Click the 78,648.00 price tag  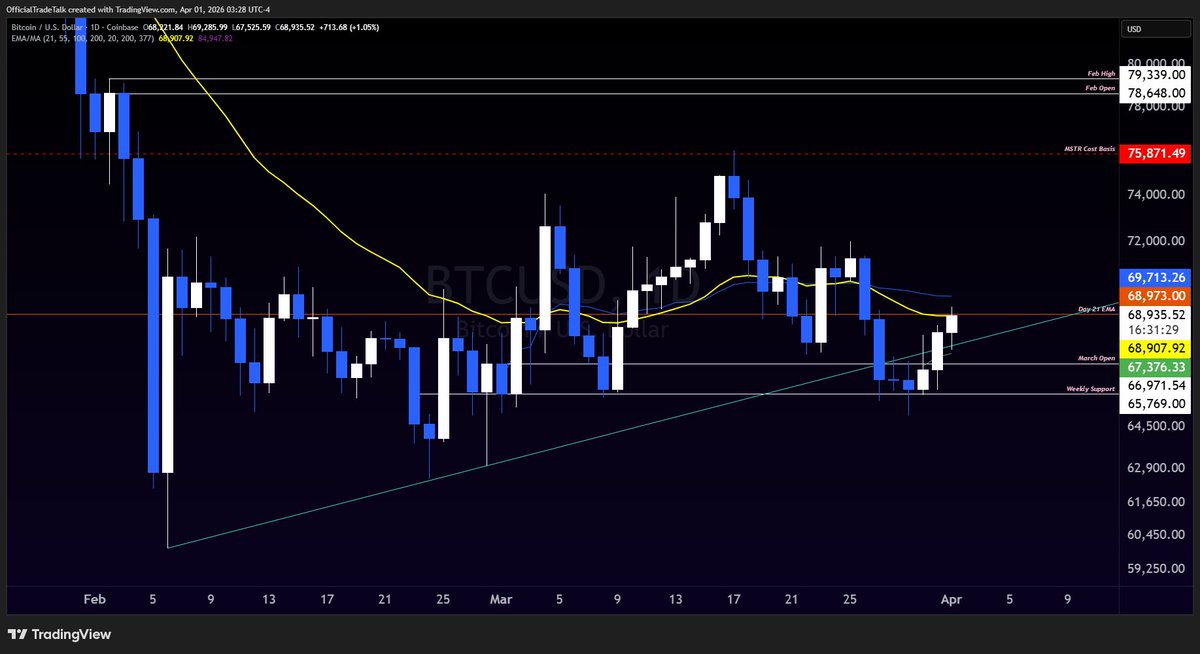pos(1156,93)
